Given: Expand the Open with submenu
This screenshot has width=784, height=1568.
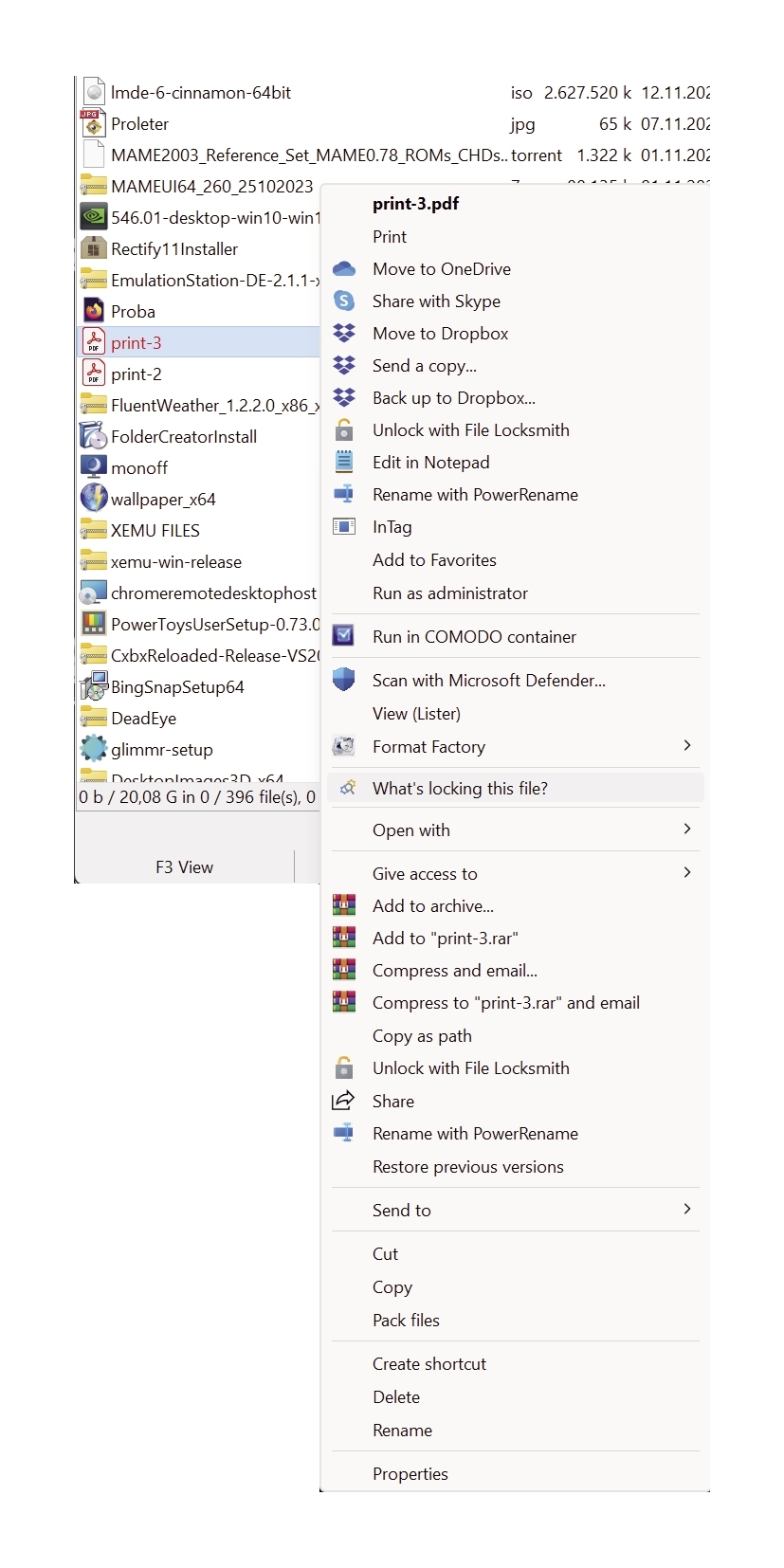Looking at the screenshot, I should click(687, 830).
